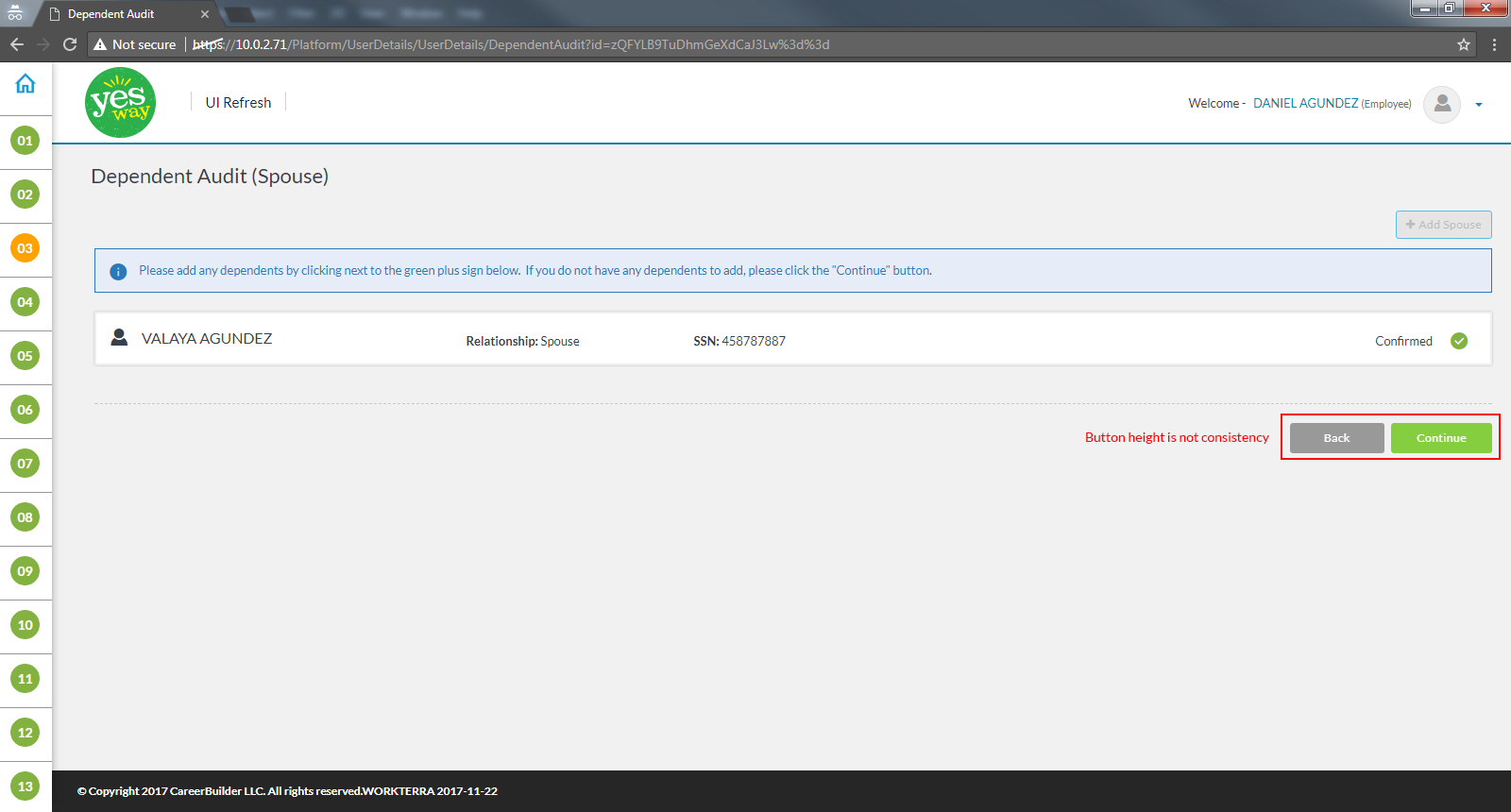Navigate to step 13 circle

(x=25, y=787)
